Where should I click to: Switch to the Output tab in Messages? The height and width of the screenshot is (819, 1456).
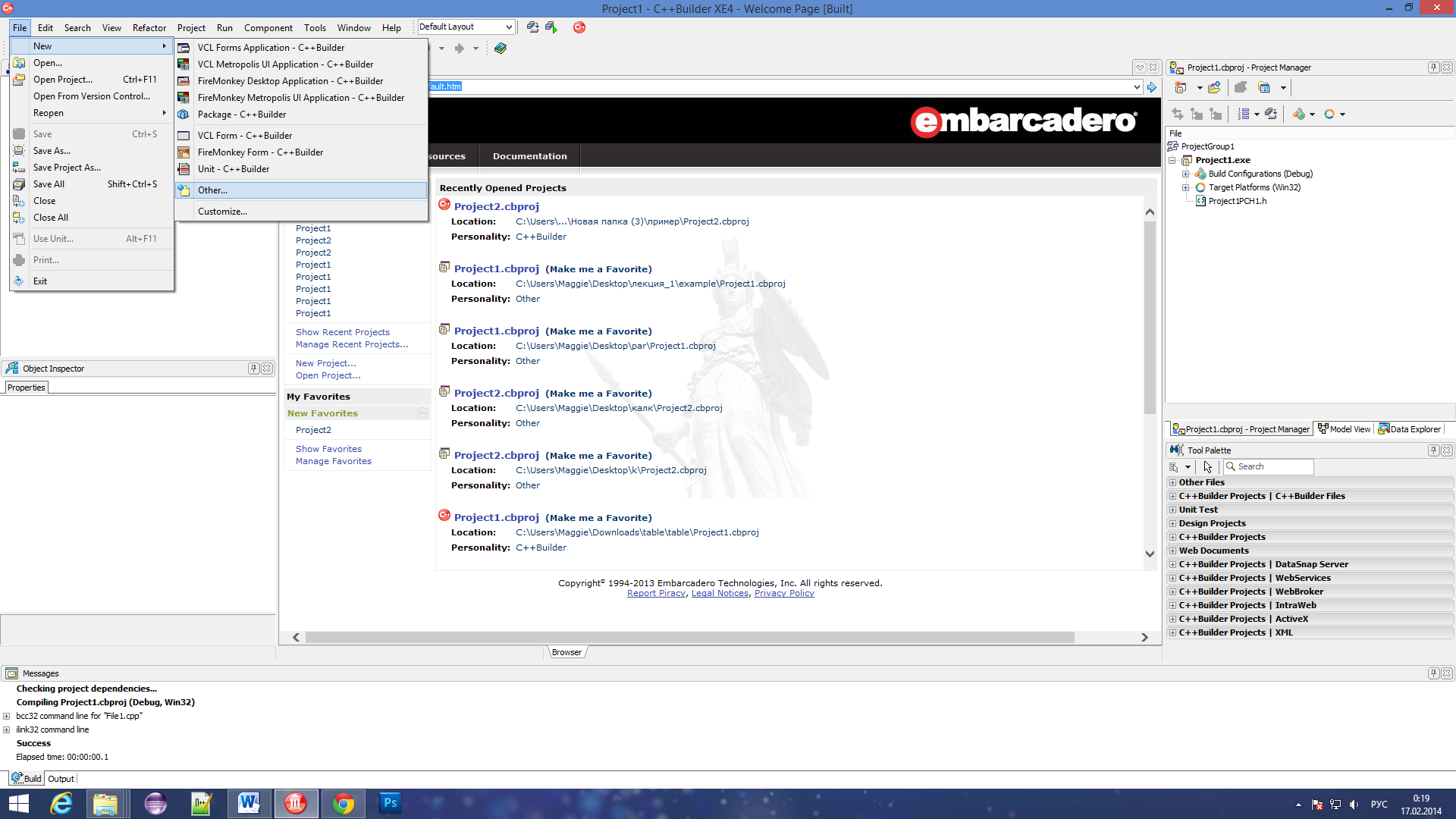tap(61, 779)
